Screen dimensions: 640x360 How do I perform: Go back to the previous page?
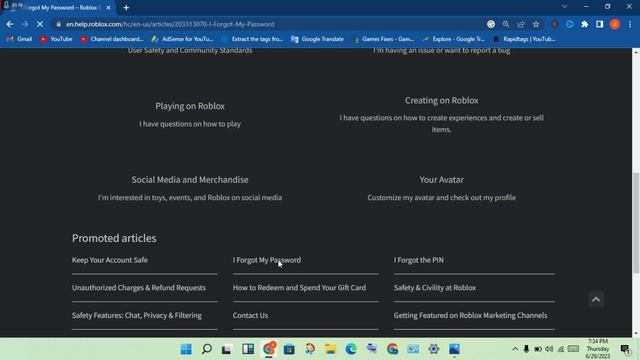coord(10,24)
